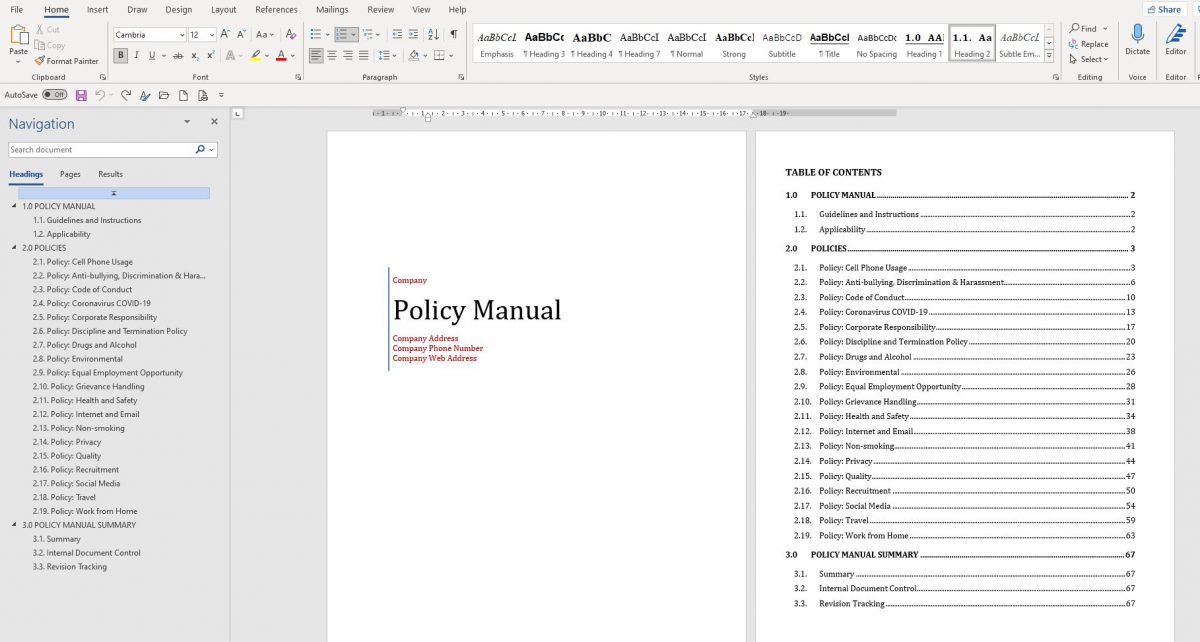Toggle the AutoSave switch

54,95
